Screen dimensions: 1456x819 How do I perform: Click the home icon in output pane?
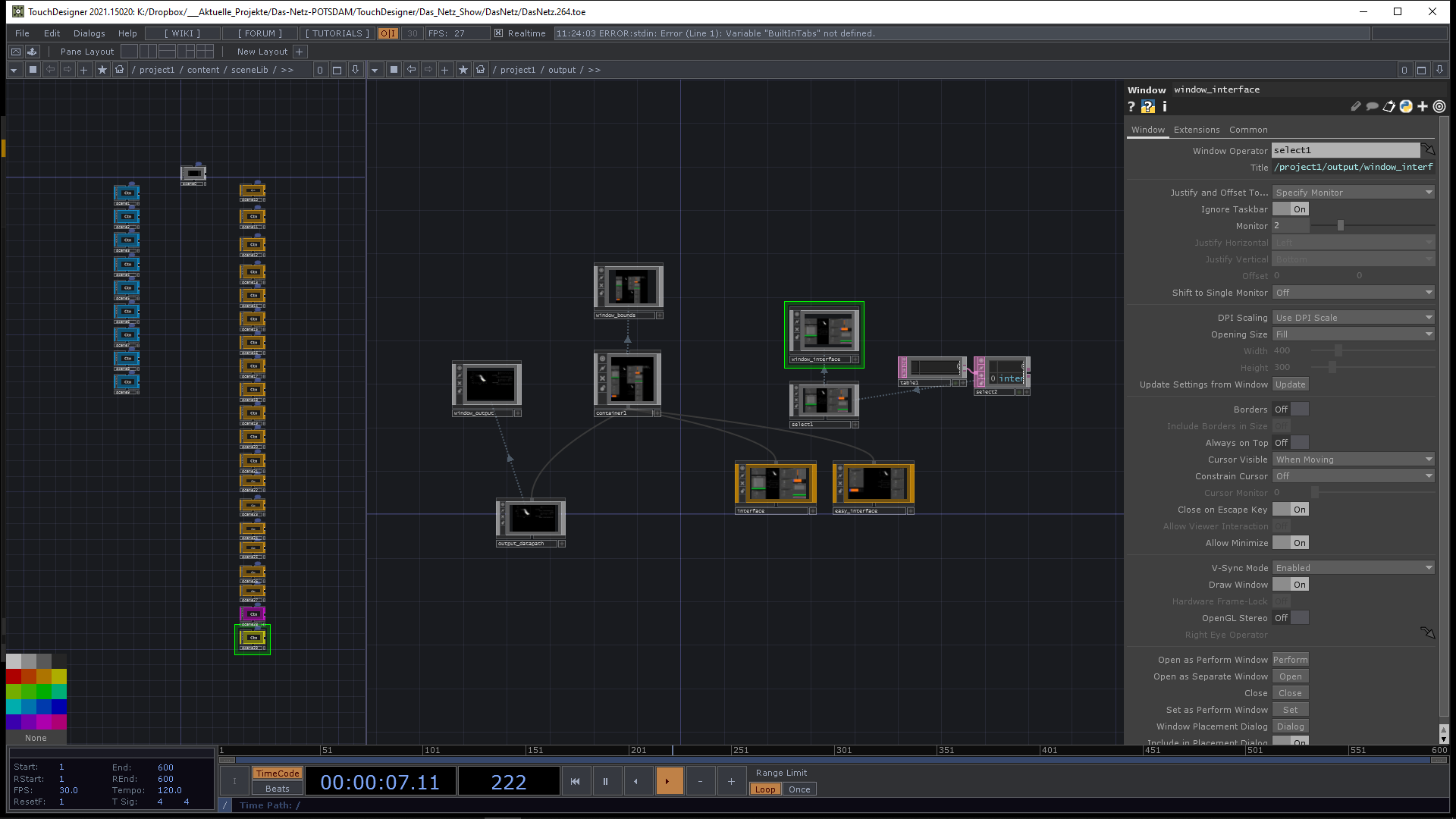tap(481, 70)
